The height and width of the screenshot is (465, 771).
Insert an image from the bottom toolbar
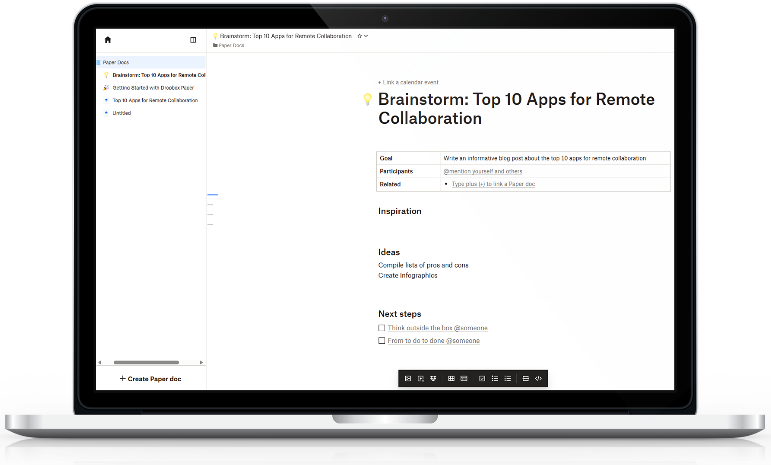click(x=407, y=379)
